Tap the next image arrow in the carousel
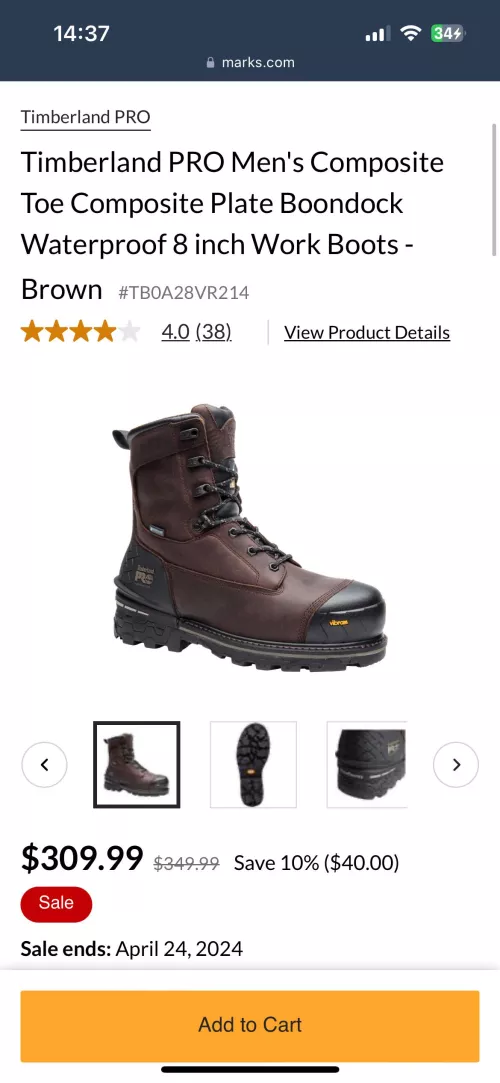The width and height of the screenshot is (500, 1083). pos(456,765)
